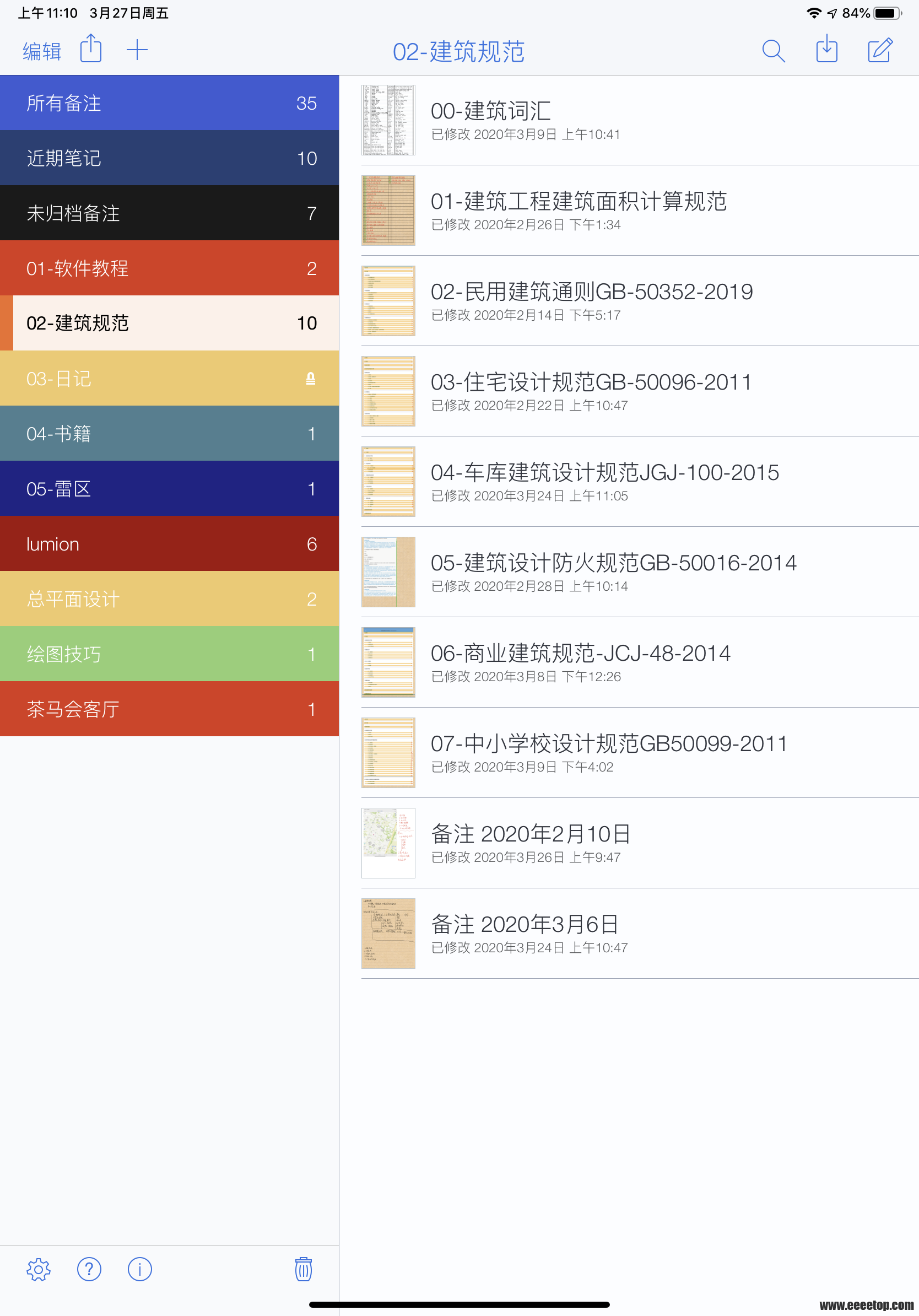Select 近期笔记 category
This screenshot has width=919, height=1316.
tap(170, 158)
